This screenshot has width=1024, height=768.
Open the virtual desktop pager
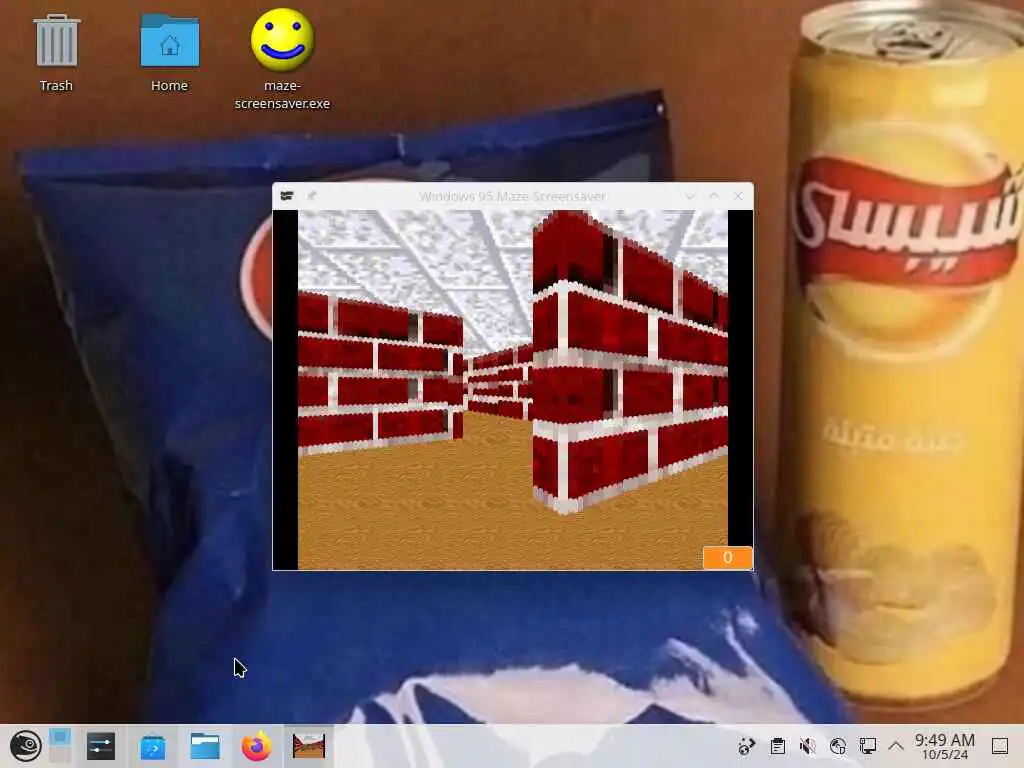60,746
